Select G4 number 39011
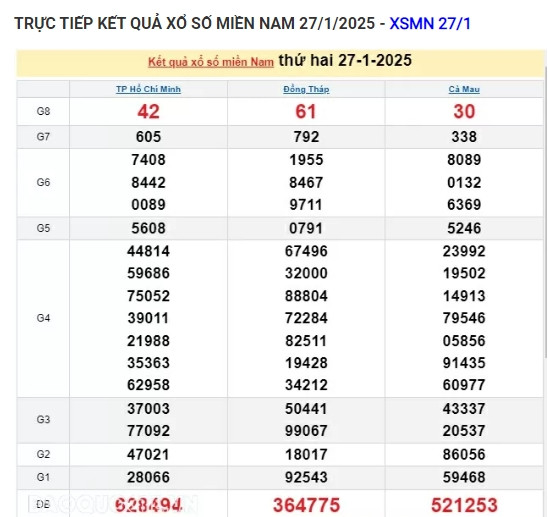Viewport: 548px width, 517px height. click(149, 318)
